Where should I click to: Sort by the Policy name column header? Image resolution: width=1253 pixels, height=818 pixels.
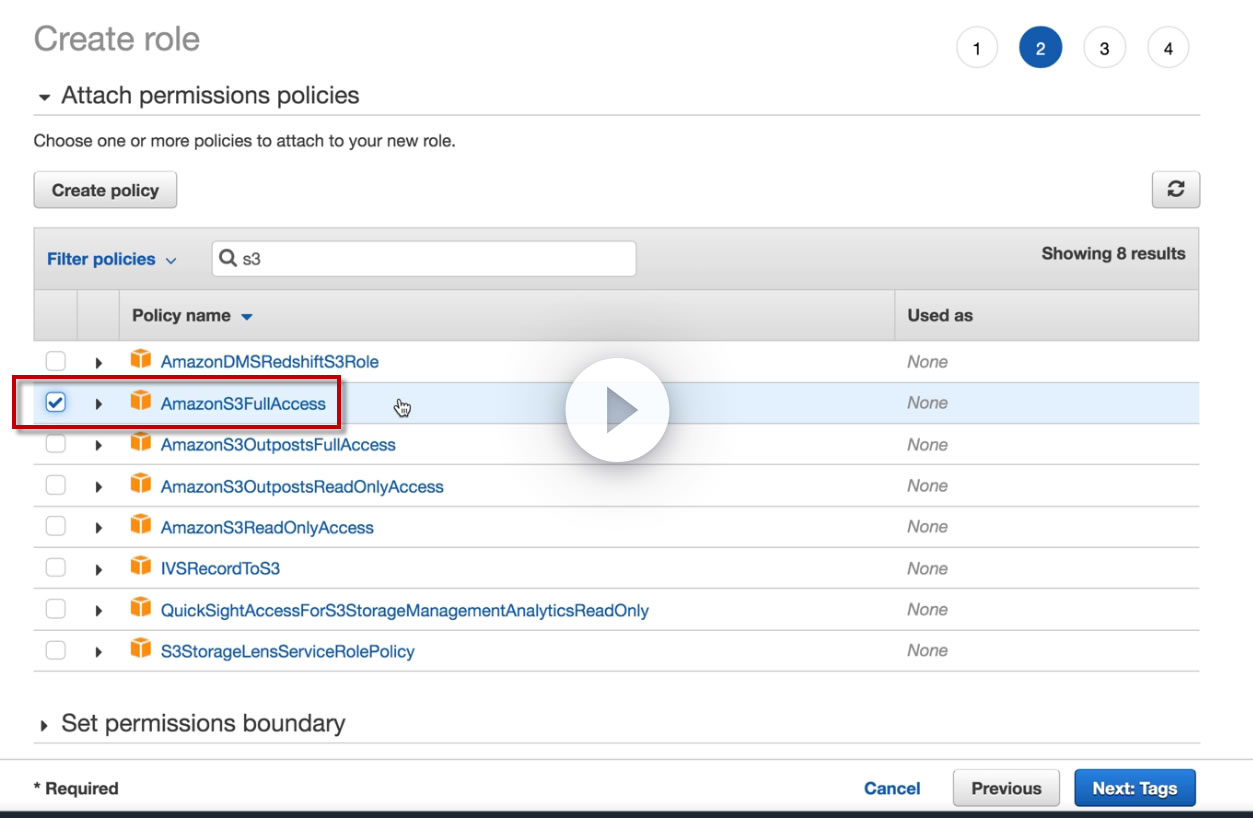192,316
